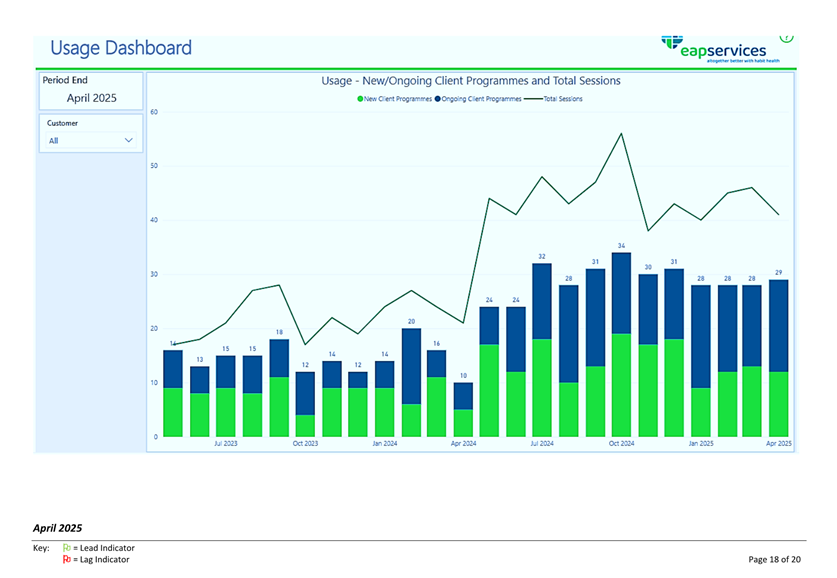
Task: Click the green Lead Indicator flag icon
Action: pyautogui.click(x=67, y=548)
